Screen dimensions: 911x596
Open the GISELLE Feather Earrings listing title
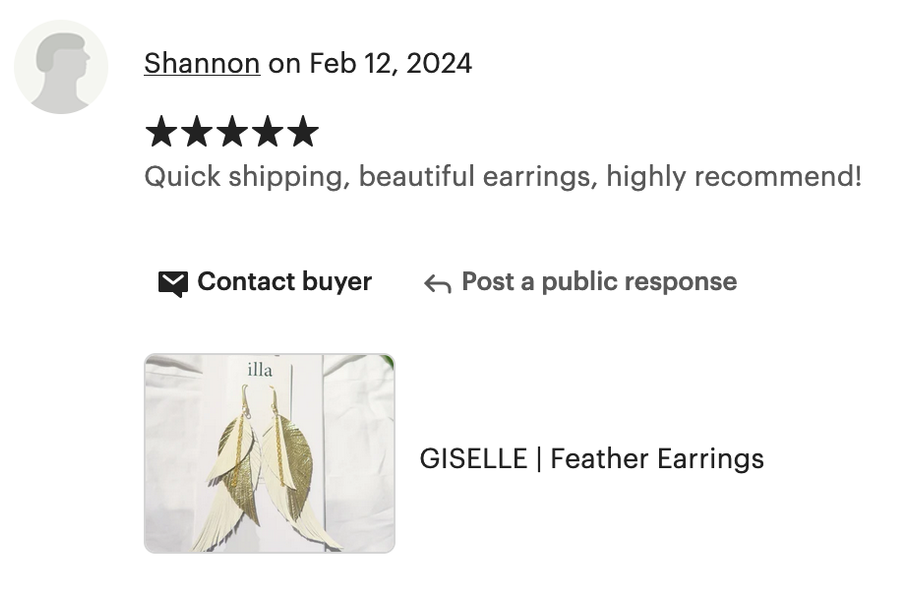[591, 458]
